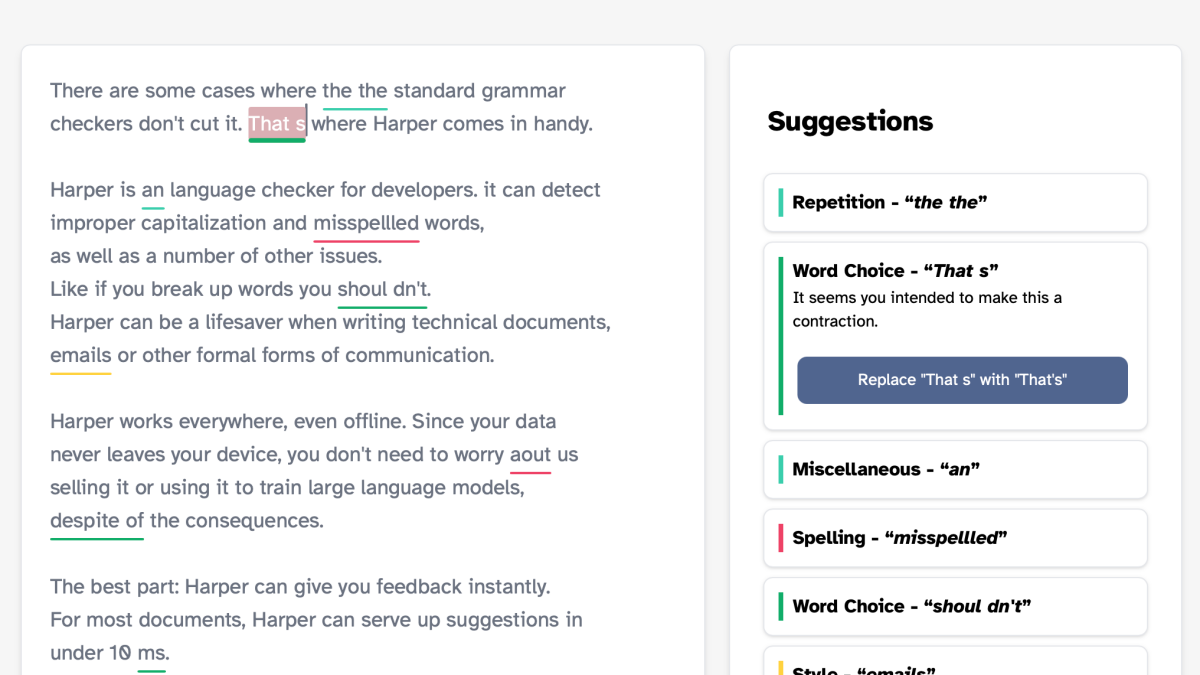1200x675 pixels.
Task: Expand the Spelling "misspellled" suggestion
Action: [955, 537]
